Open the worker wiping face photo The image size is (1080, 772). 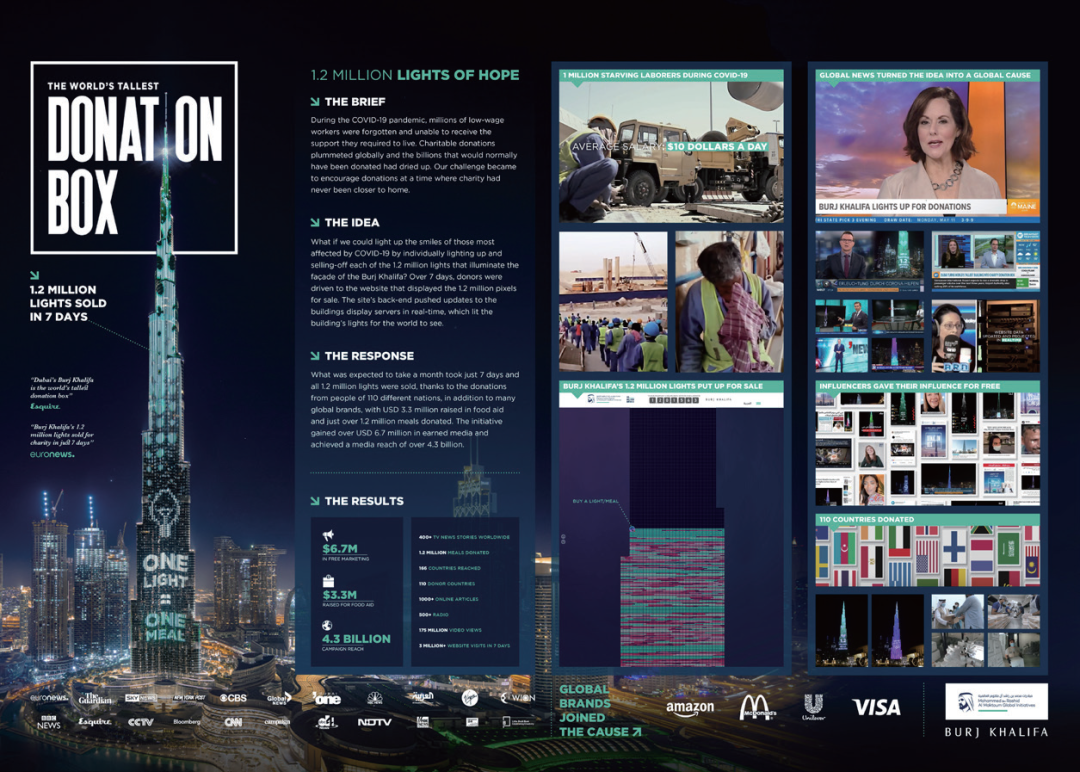point(729,302)
